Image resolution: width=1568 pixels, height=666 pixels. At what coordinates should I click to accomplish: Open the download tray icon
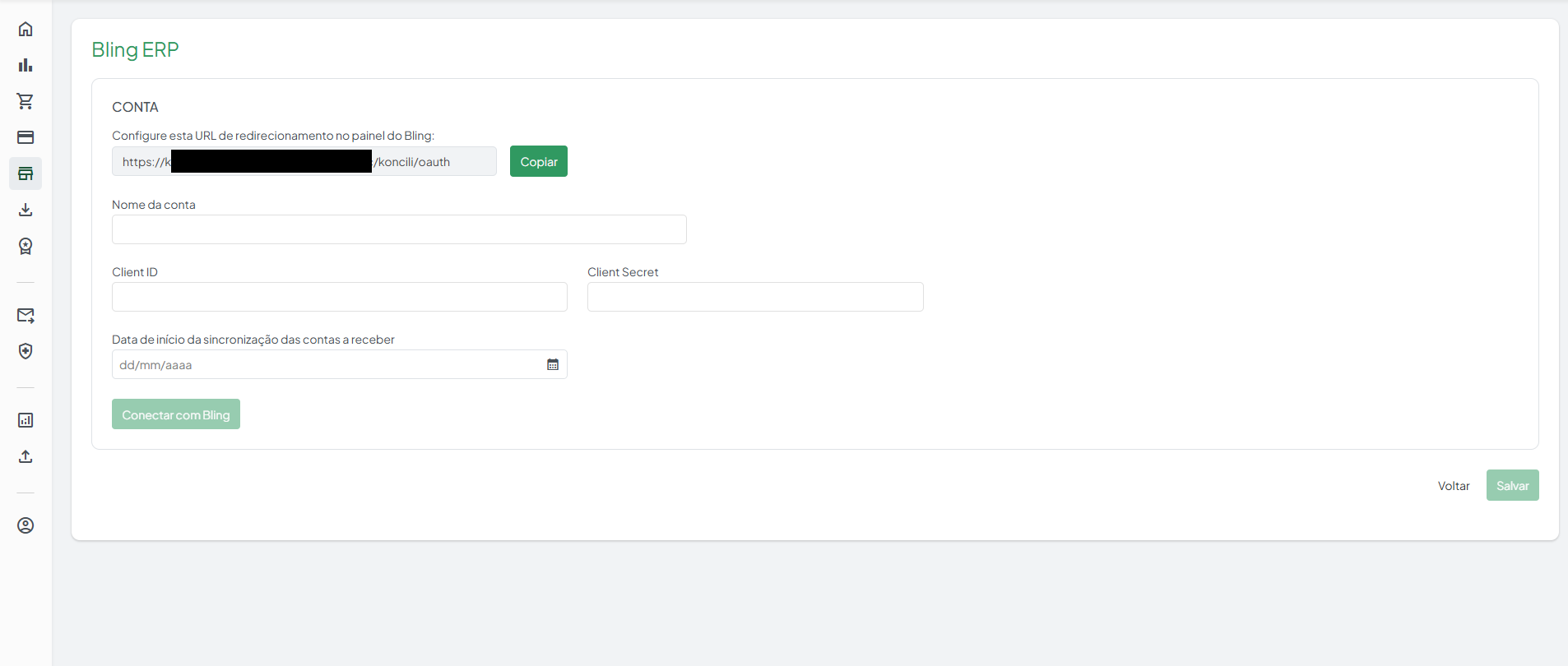click(x=26, y=210)
